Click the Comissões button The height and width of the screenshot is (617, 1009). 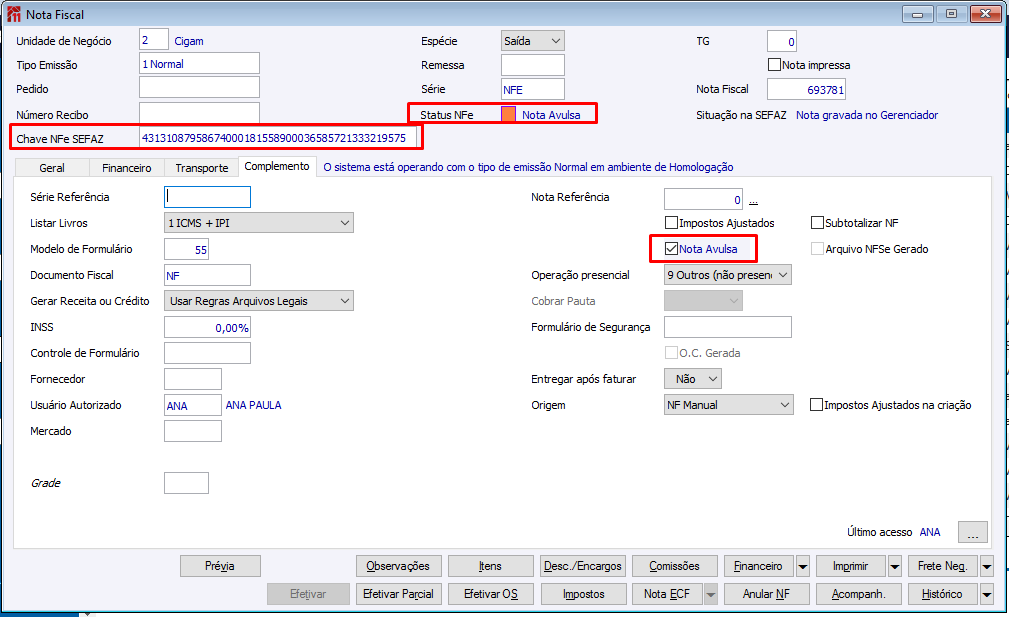pos(674,566)
